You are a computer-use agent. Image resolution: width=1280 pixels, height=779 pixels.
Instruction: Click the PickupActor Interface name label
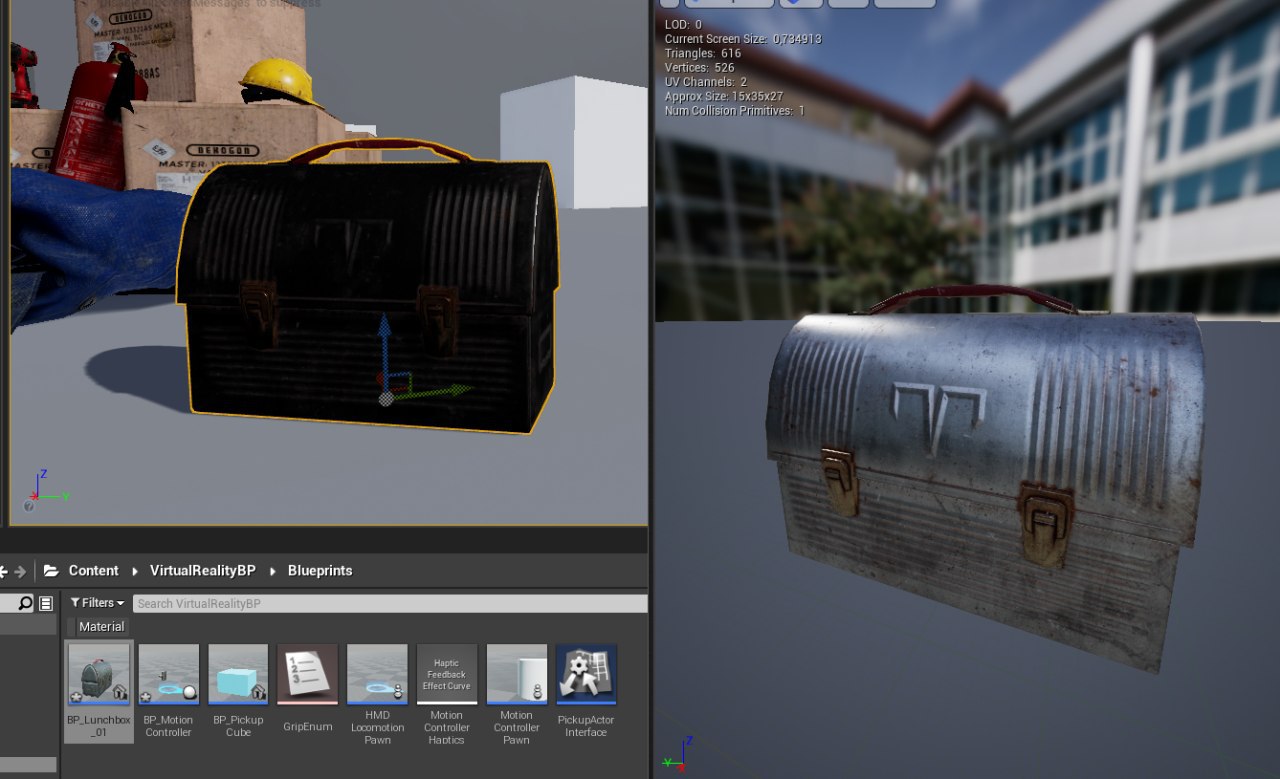[x=586, y=726]
